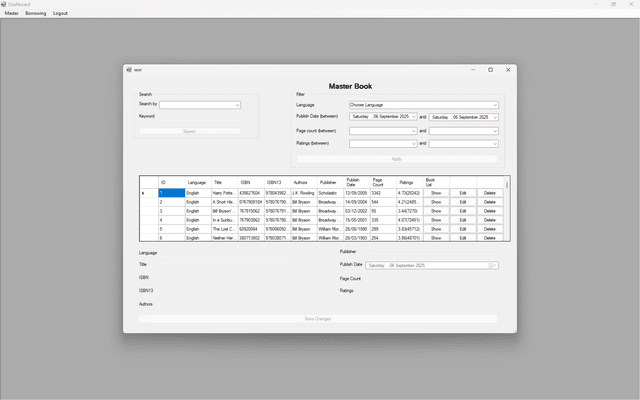Click Logout in the menu bar
Screen dimensions: 640x400
pyautogui.click(x=60, y=13)
